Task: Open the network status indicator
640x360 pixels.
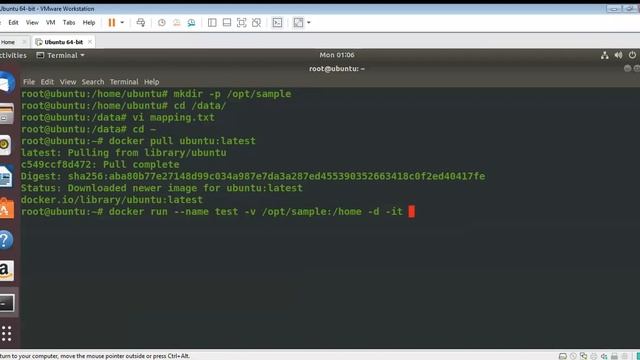Action: click(x=604, y=55)
